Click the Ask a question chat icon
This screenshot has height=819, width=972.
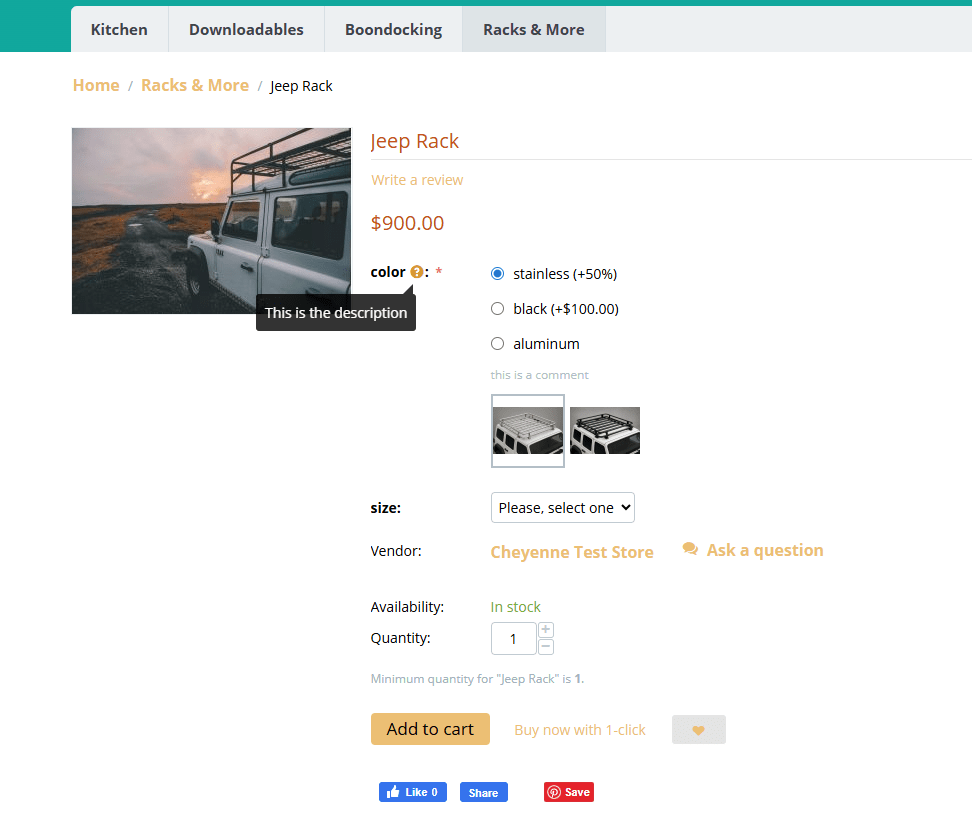click(690, 549)
